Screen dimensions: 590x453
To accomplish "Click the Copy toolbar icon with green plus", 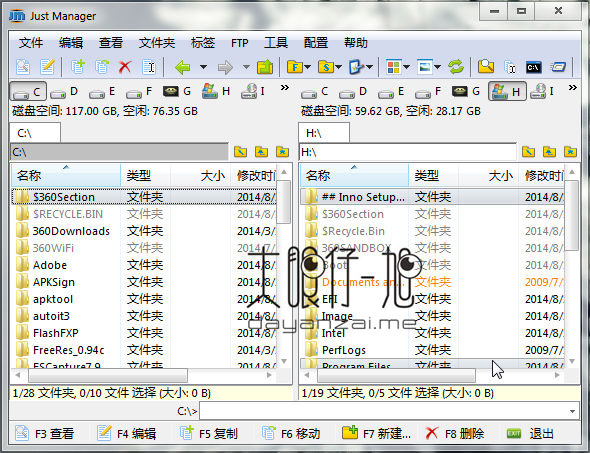I will [78, 67].
